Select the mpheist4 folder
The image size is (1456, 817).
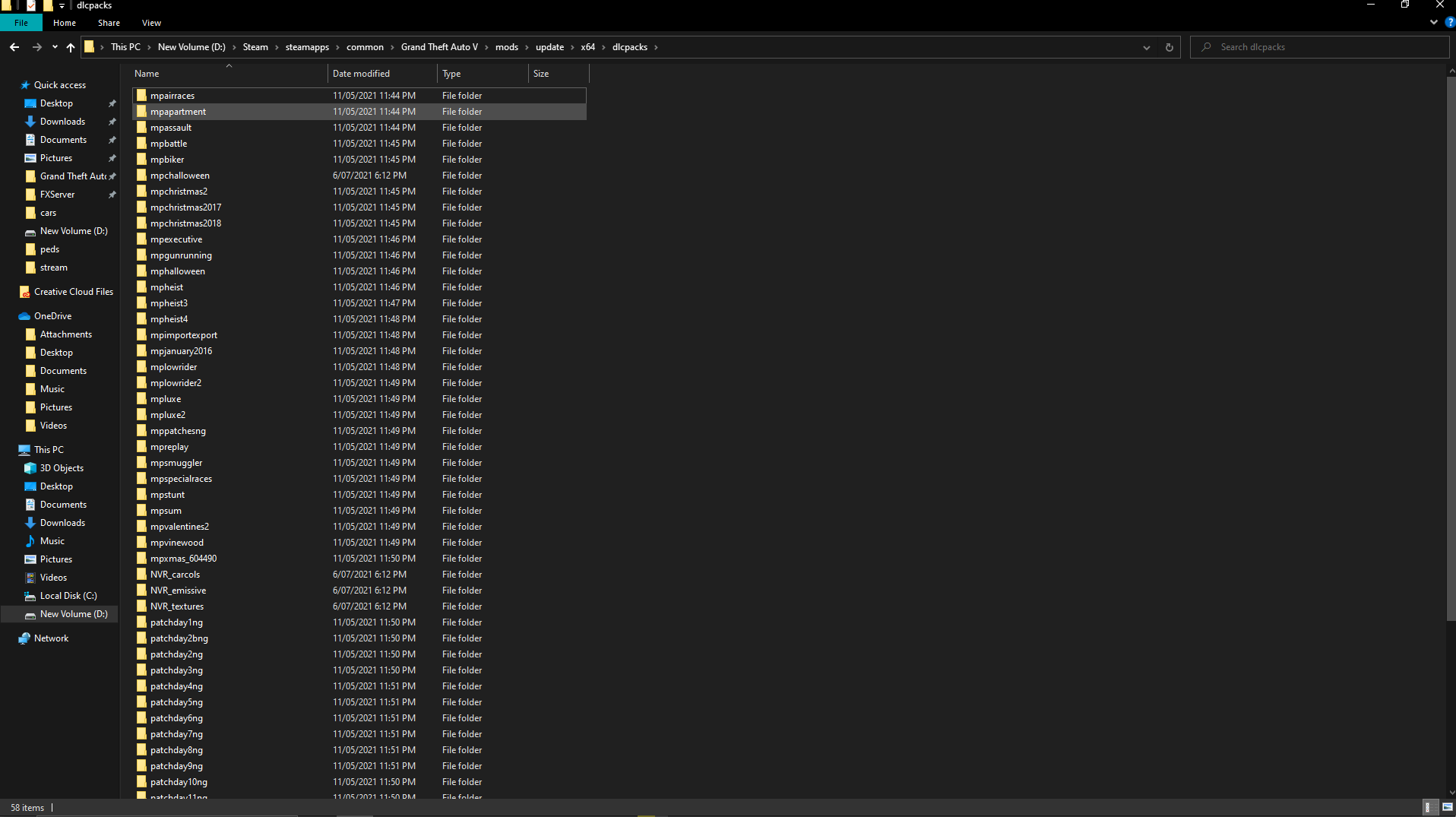point(169,319)
